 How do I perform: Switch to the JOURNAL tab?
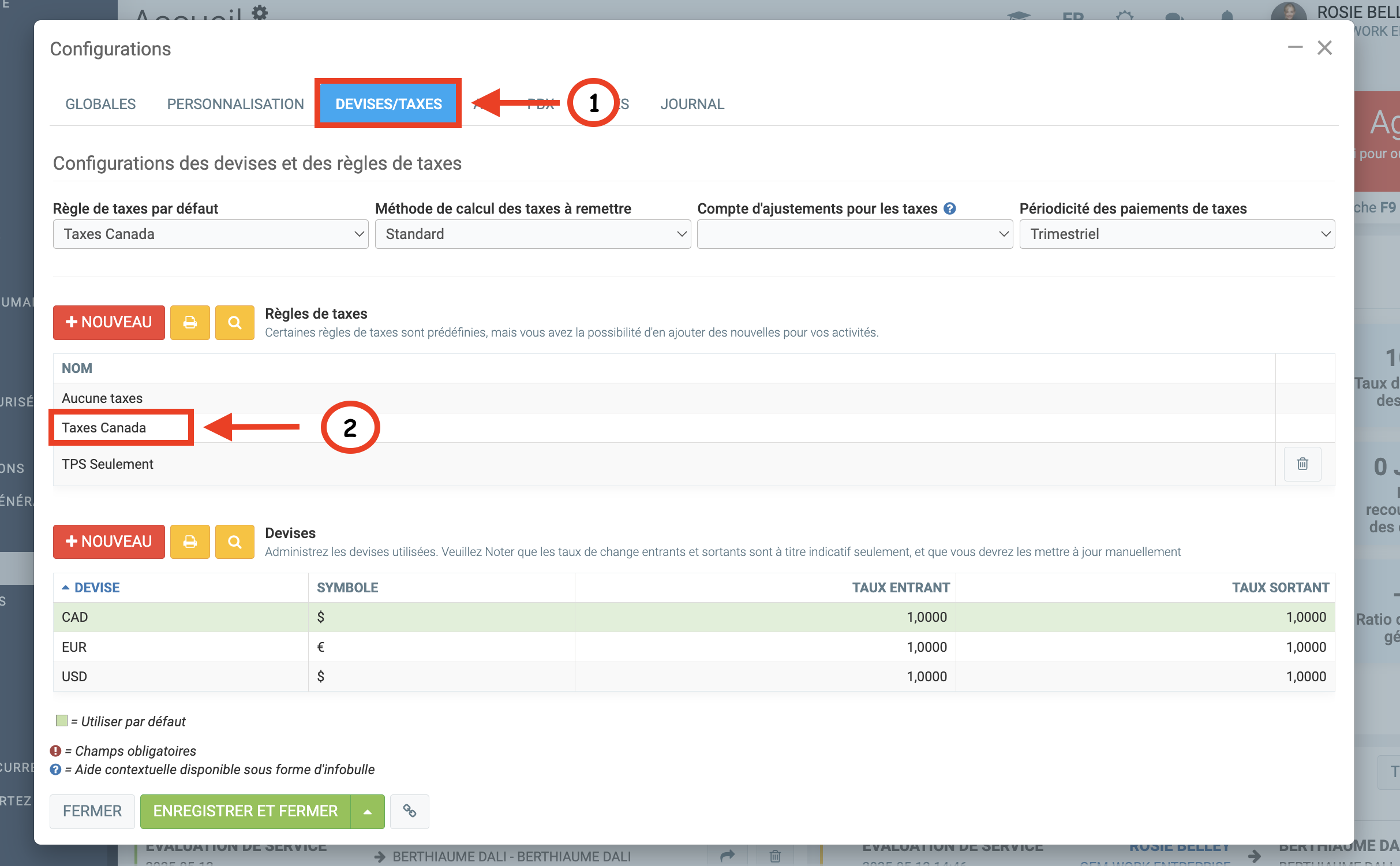click(x=692, y=104)
